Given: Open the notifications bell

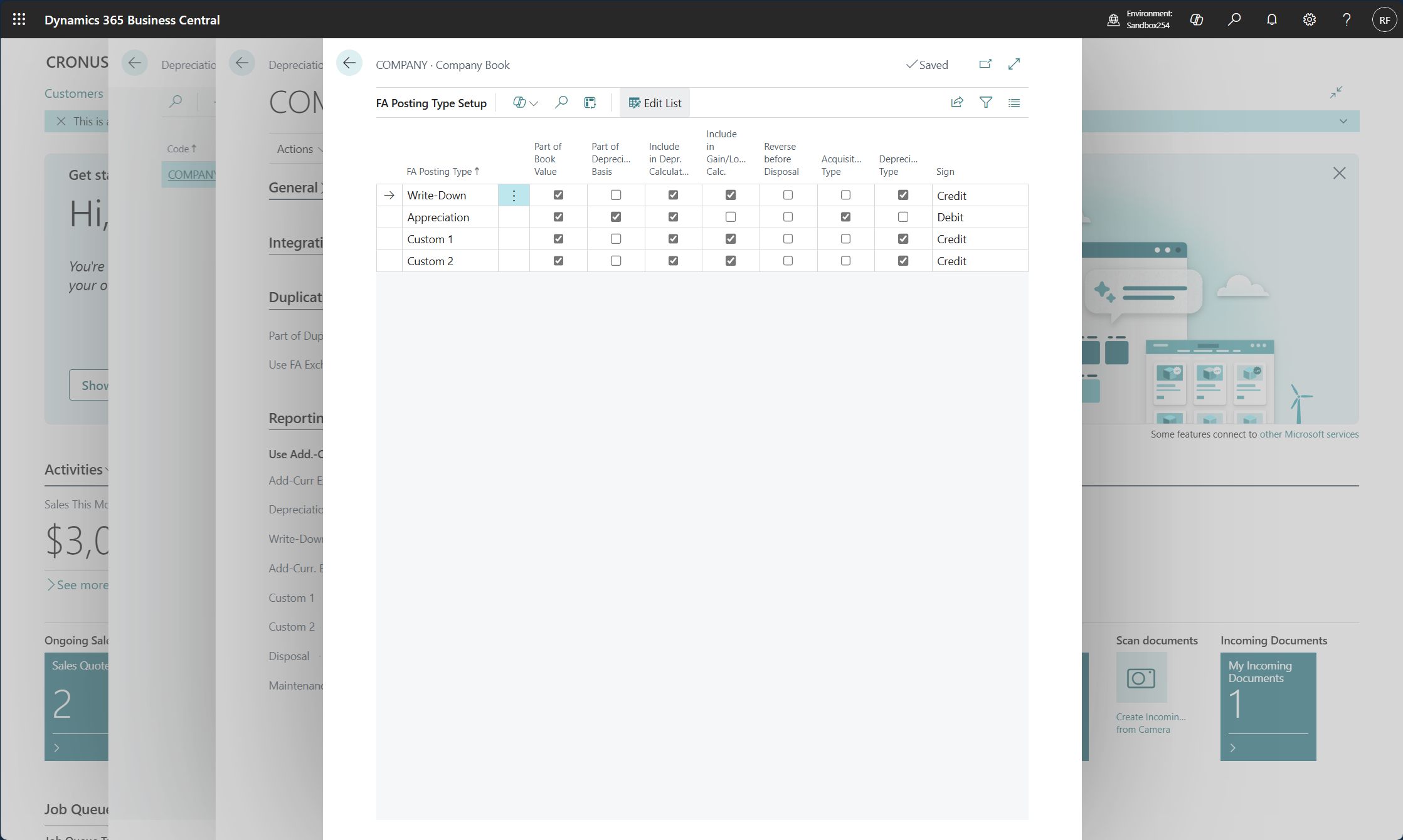Looking at the screenshot, I should [x=1272, y=19].
